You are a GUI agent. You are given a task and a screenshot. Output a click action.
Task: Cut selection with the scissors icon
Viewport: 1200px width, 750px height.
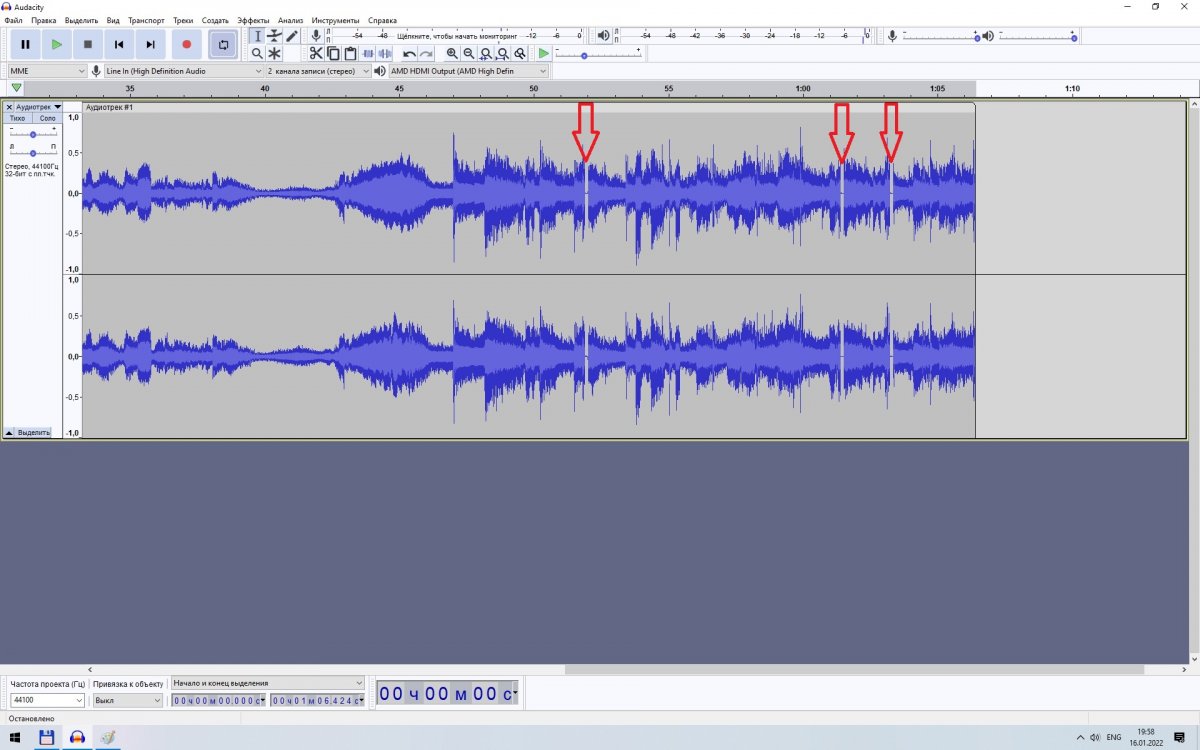tap(316, 53)
